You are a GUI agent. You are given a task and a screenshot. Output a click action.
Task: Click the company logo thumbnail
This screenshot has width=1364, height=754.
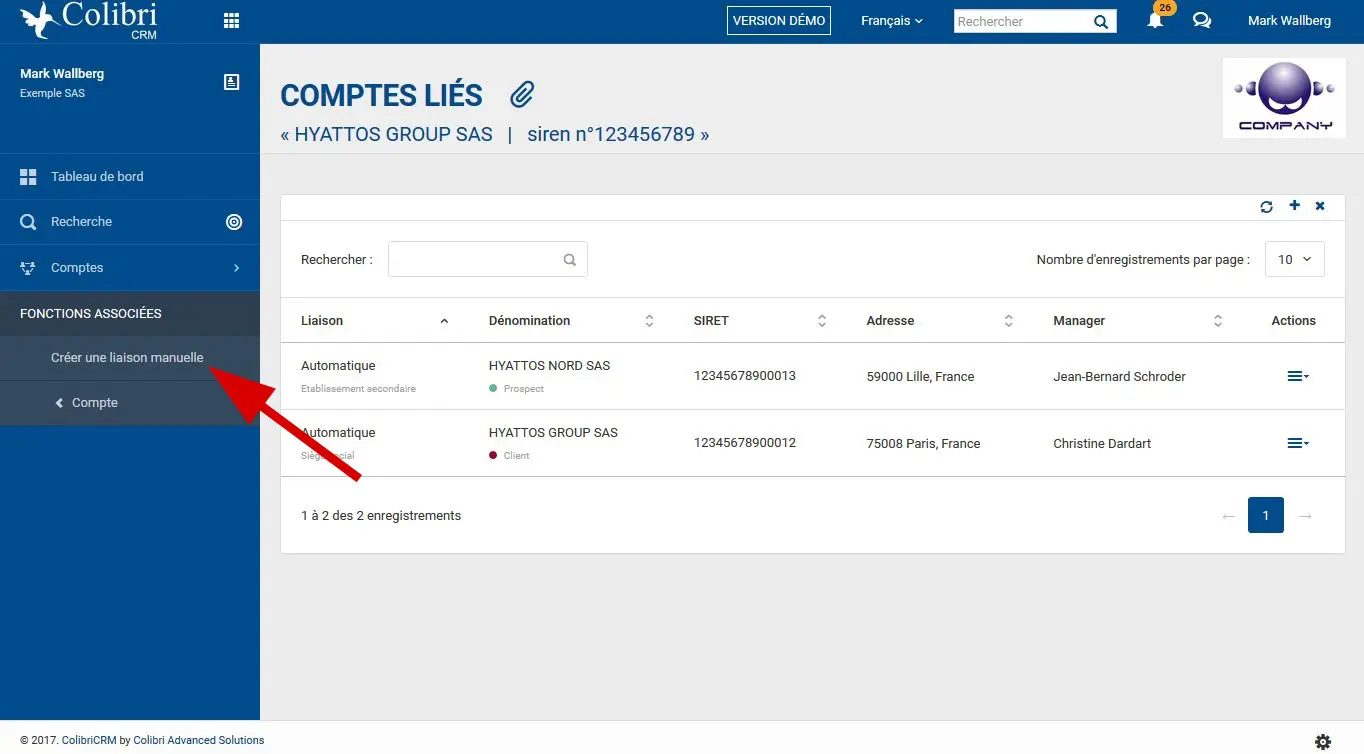(1284, 97)
